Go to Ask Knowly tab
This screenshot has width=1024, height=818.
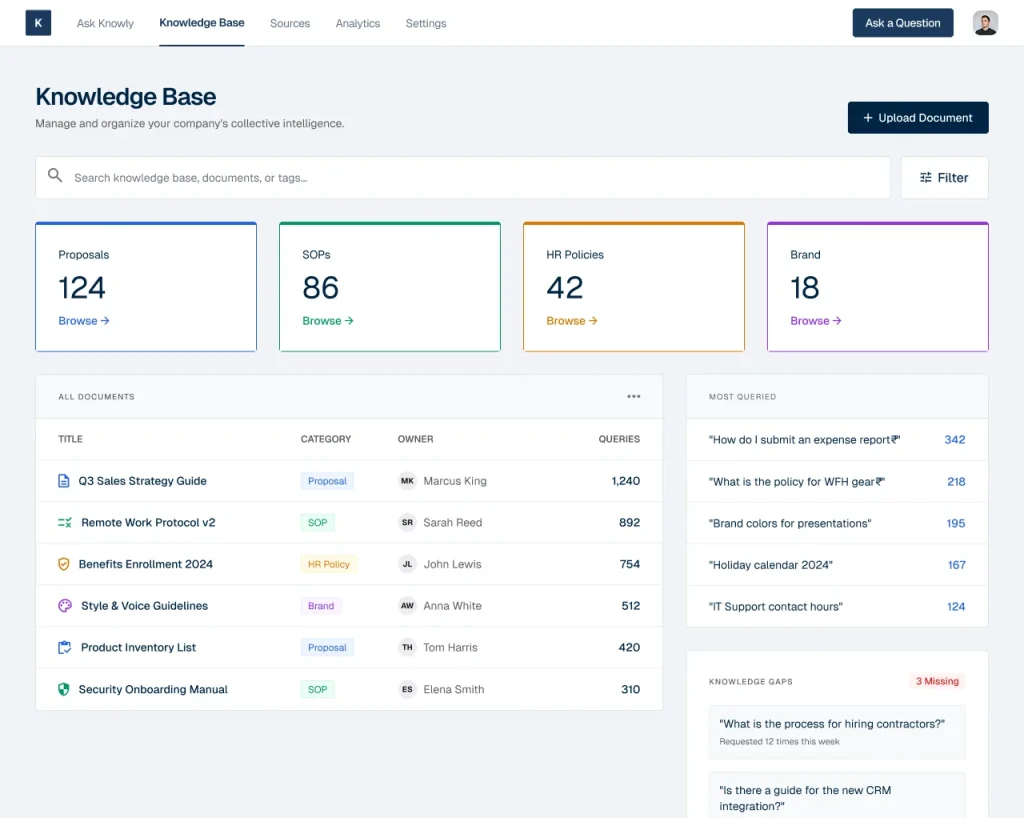[105, 24]
